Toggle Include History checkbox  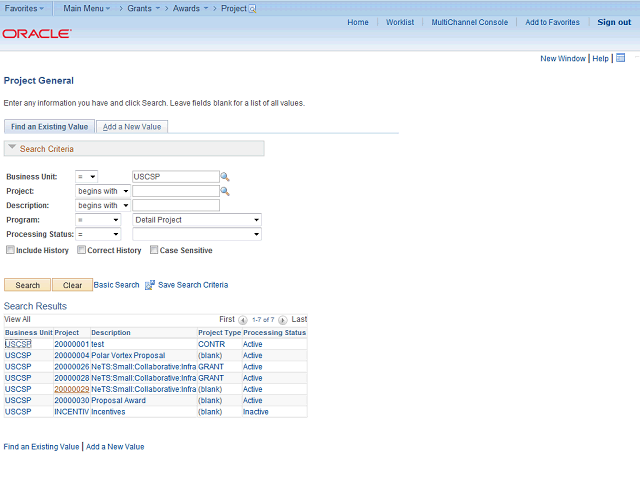click(x=10, y=250)
